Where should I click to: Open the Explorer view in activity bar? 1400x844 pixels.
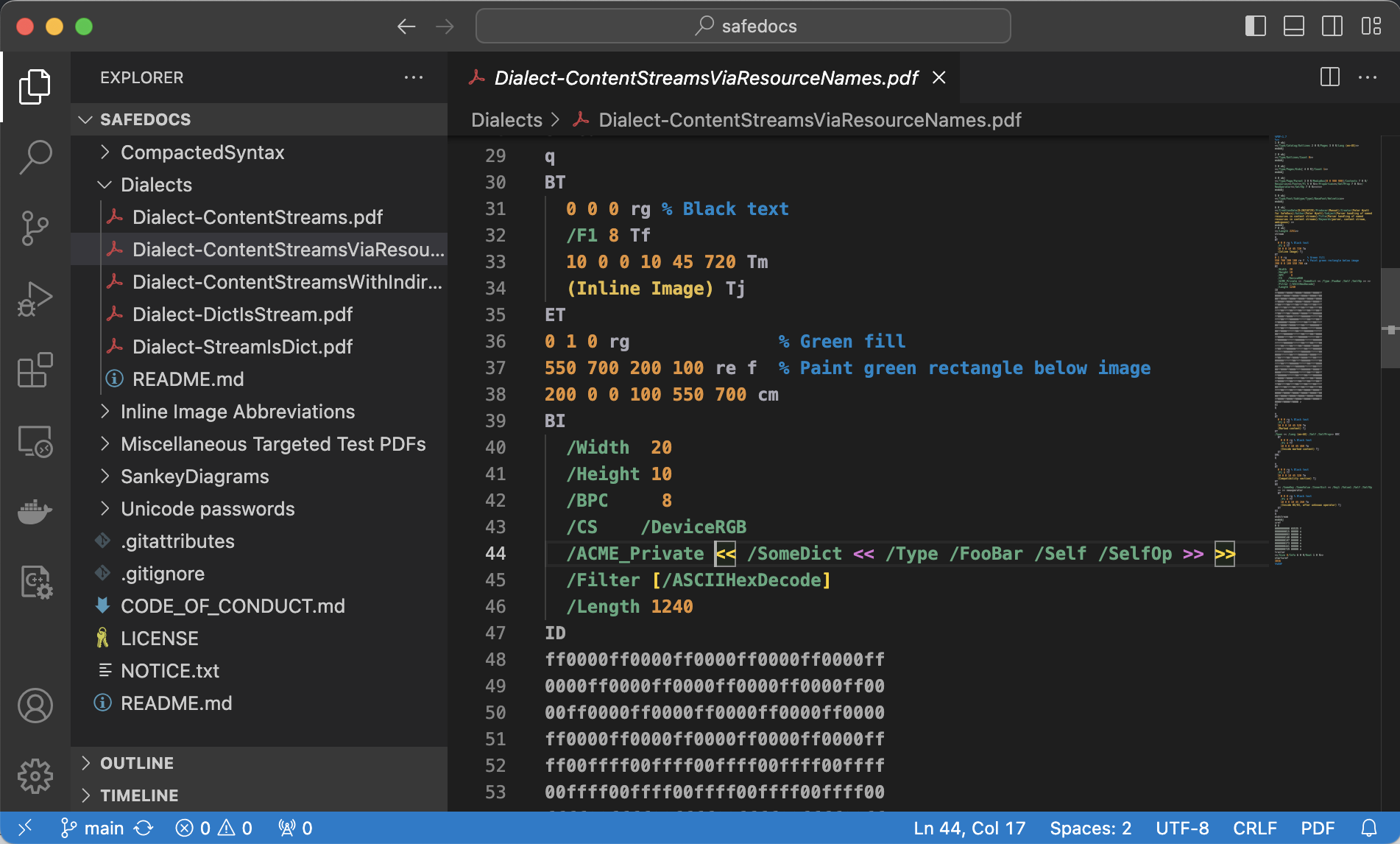coord(35,87)
